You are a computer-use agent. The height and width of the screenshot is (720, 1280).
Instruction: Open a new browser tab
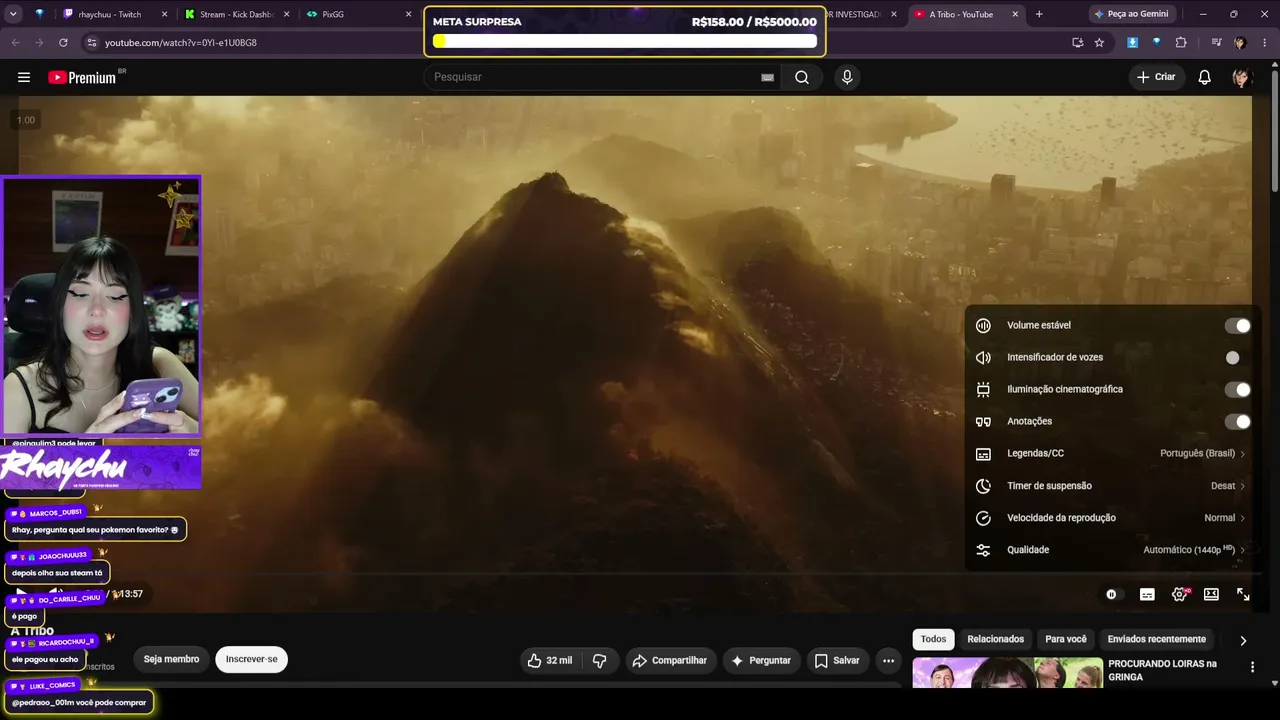[1039, 14]
